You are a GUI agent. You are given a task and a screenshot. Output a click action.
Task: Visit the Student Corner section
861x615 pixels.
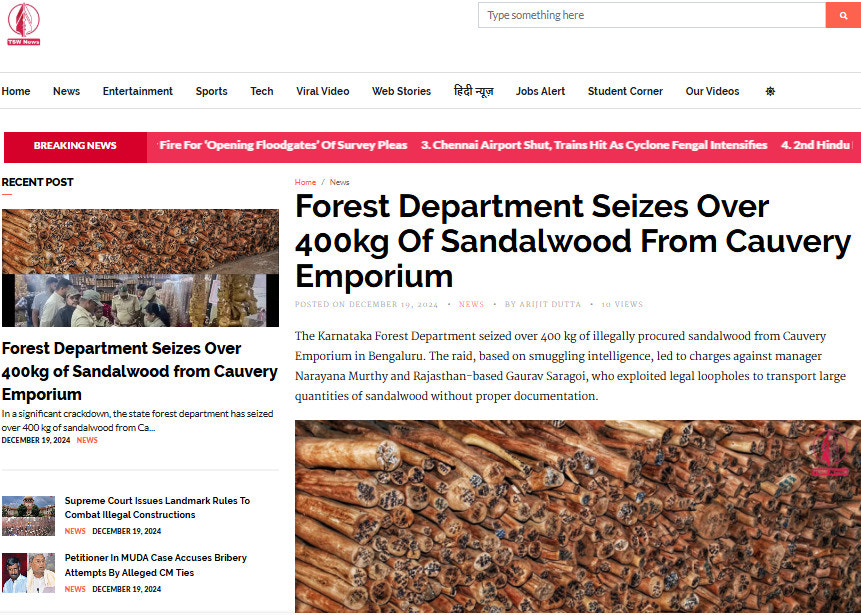pos(625,92)
